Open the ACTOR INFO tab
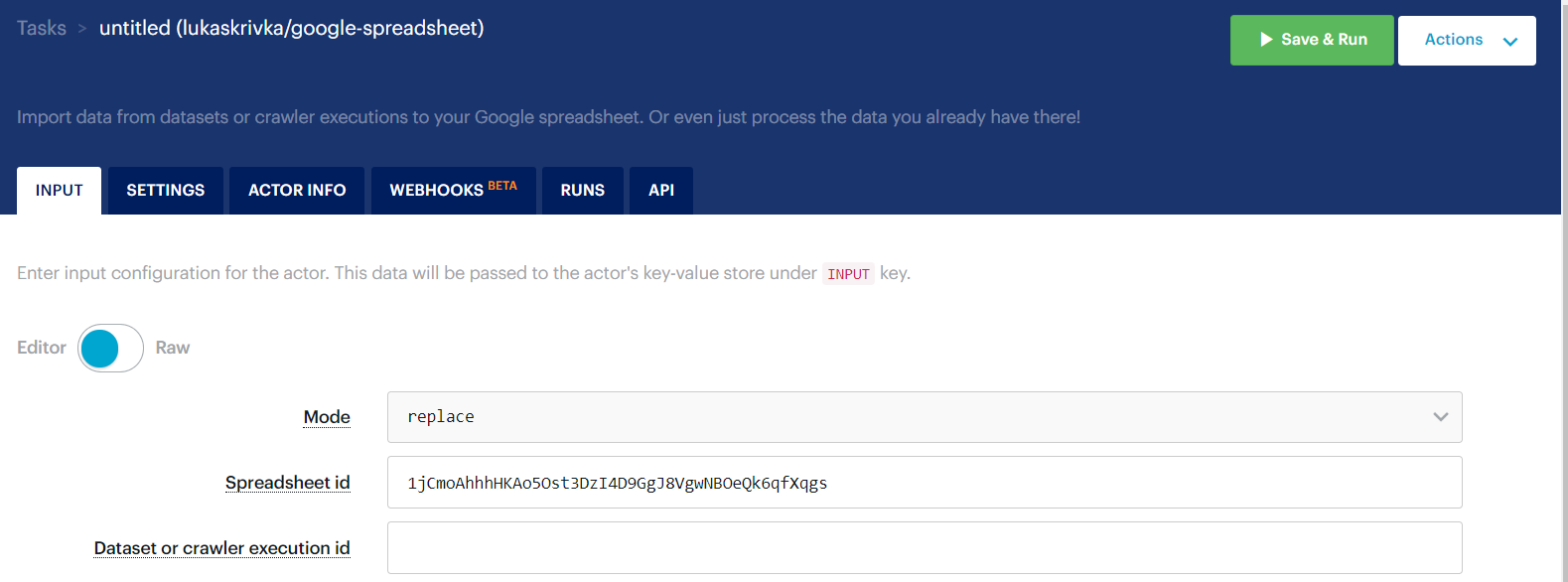The width and height of the screenshot is (1568, 582). (x=297, y=191)
